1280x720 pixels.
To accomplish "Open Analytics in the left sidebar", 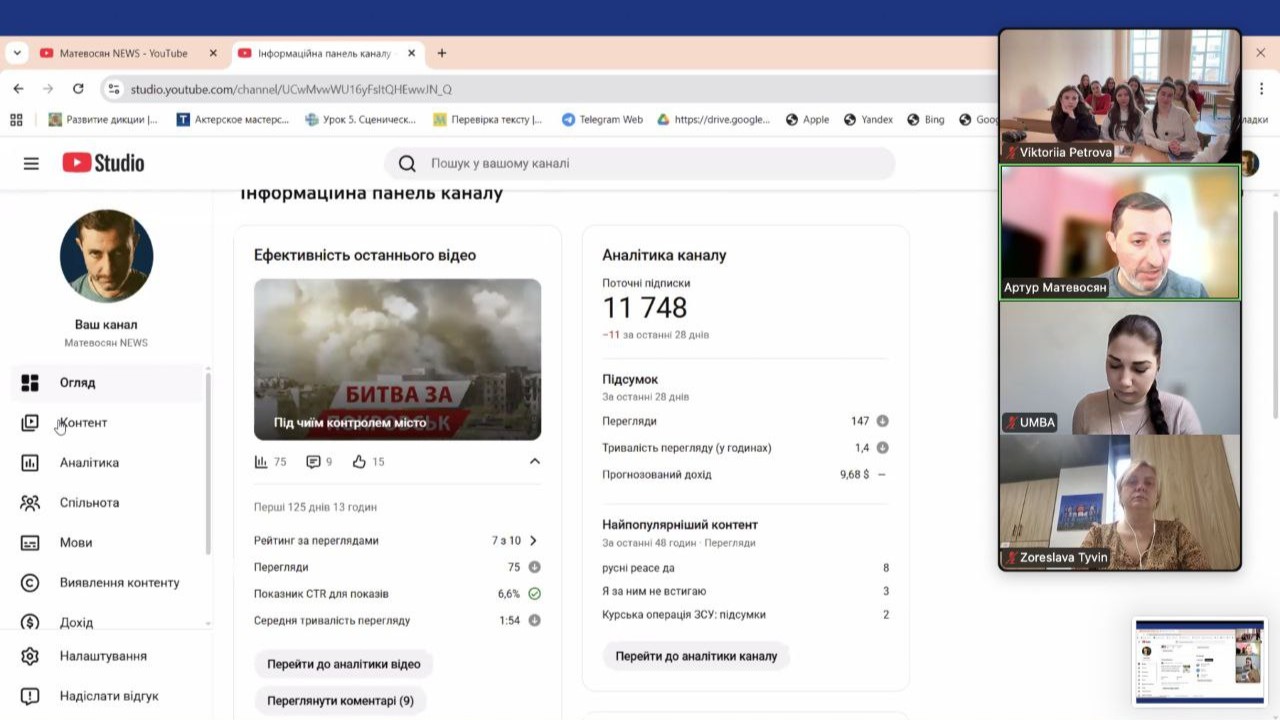I will click(89, 463).
